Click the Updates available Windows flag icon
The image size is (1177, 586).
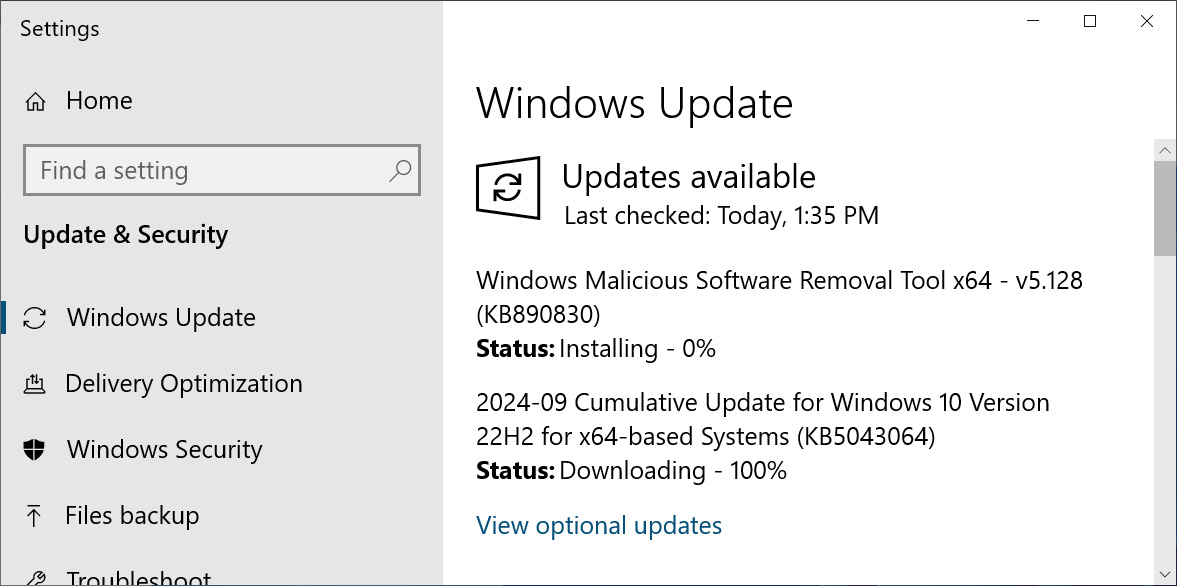(x=508, y=188)
